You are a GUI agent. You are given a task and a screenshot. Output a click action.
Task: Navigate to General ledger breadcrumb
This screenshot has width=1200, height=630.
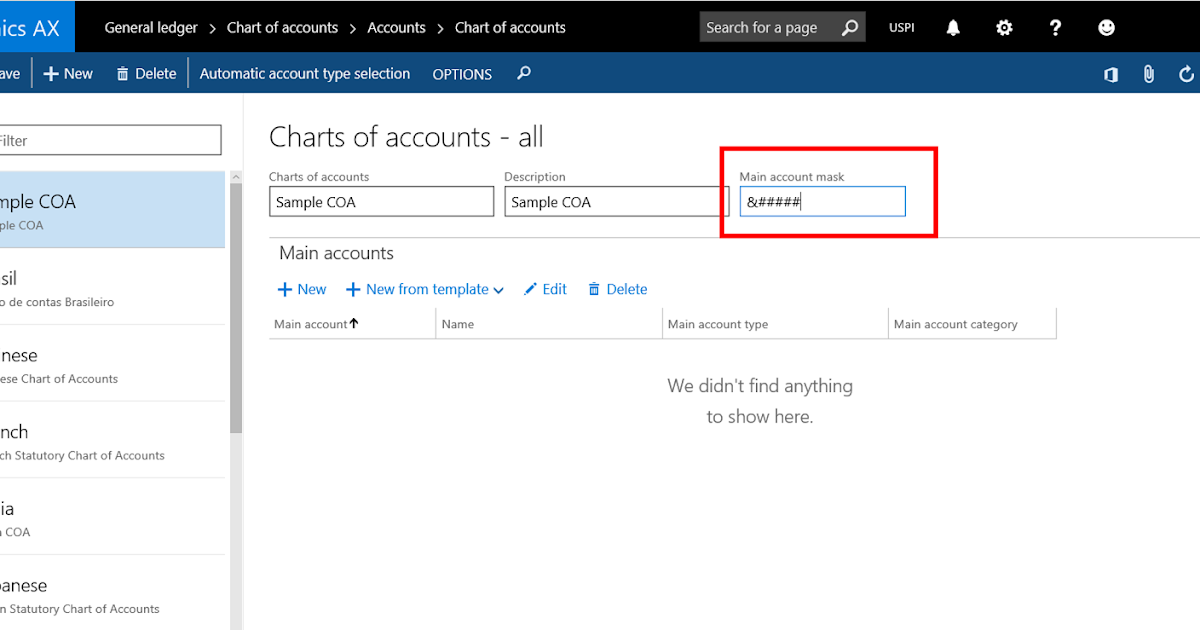(x=151, y=27)
